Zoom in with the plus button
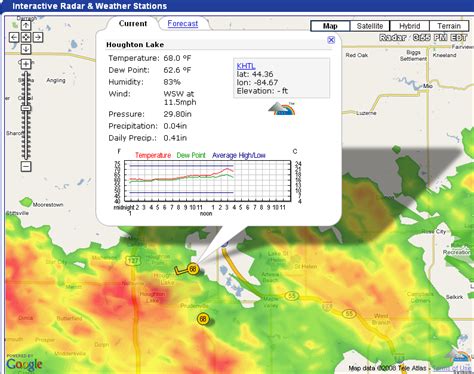474x374 pixels. pyautogui.click(x=26, y=64)
